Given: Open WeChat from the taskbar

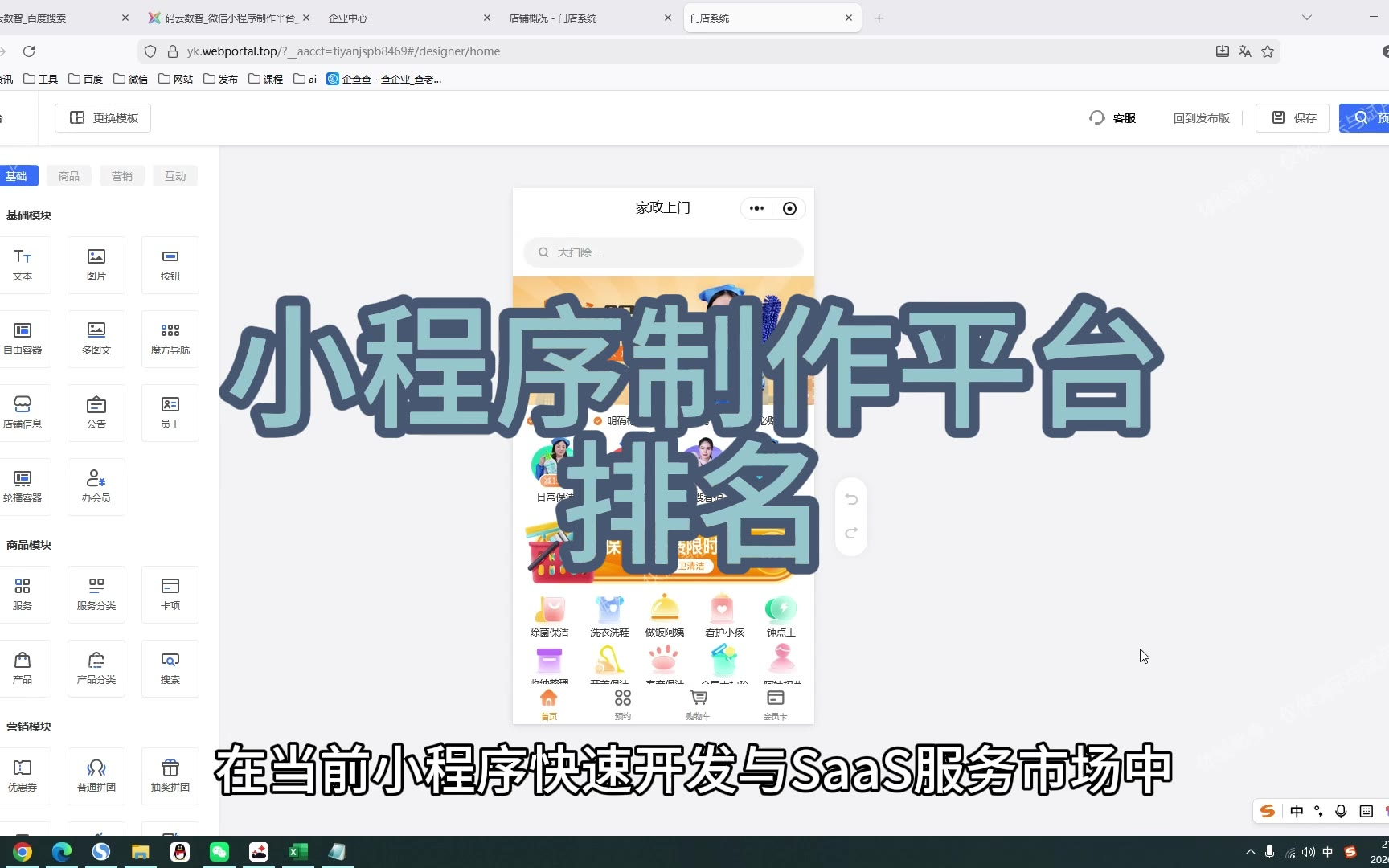Looking at the screenshot, I should [219, 852].
